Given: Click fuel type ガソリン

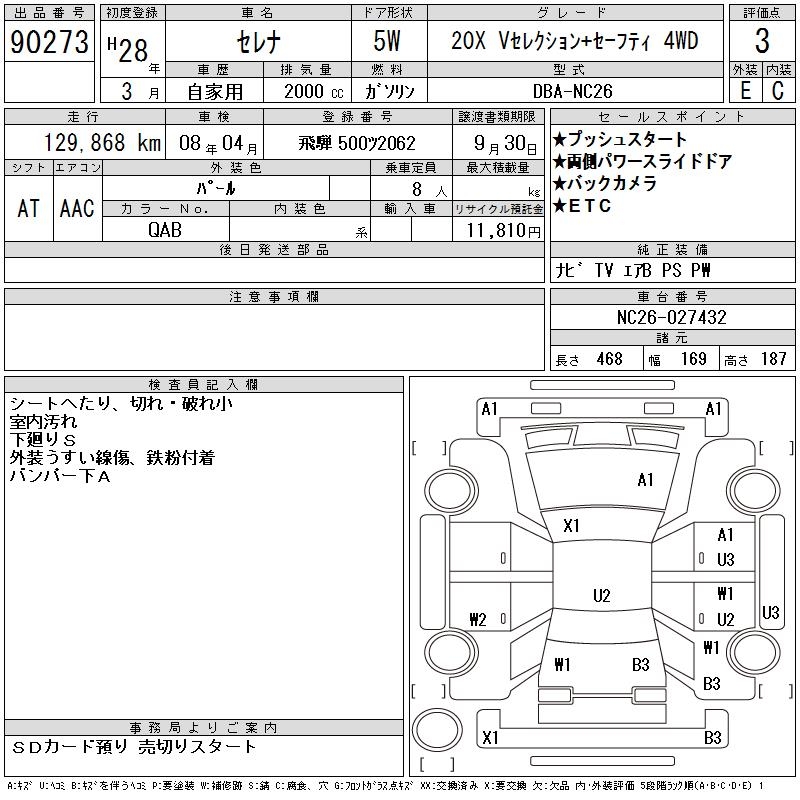Looking at the screenshot, I should point(389,92).
